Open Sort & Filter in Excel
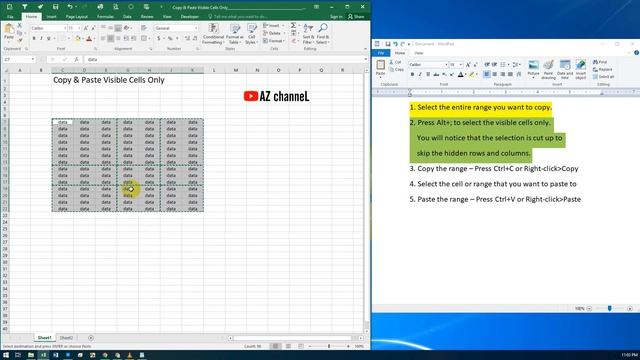Screen dimensions: 640x360 click(308, 34)
